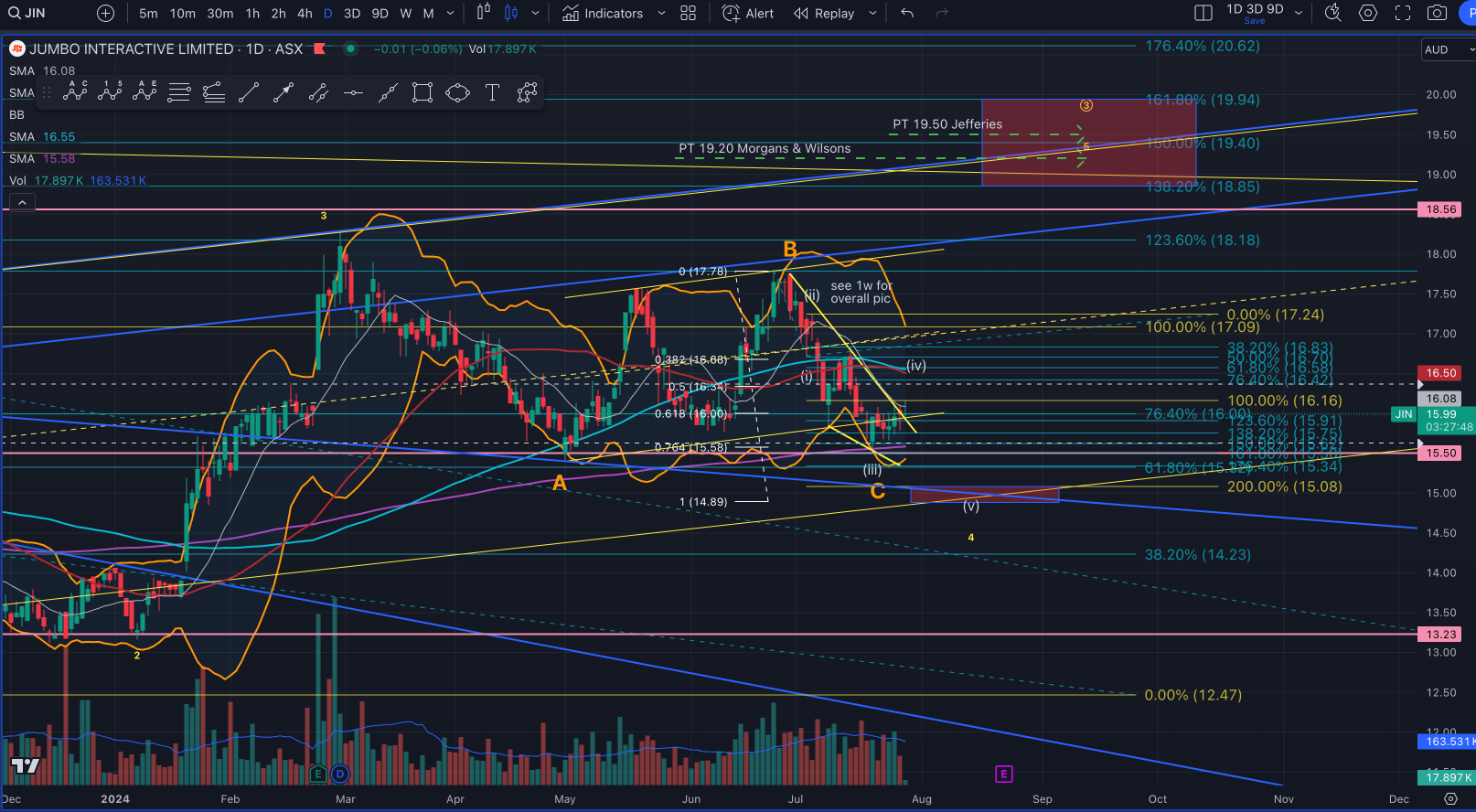Take a chart snapshot with camera icon
The image size is (1476, 812).
[x=1438, y=13]
